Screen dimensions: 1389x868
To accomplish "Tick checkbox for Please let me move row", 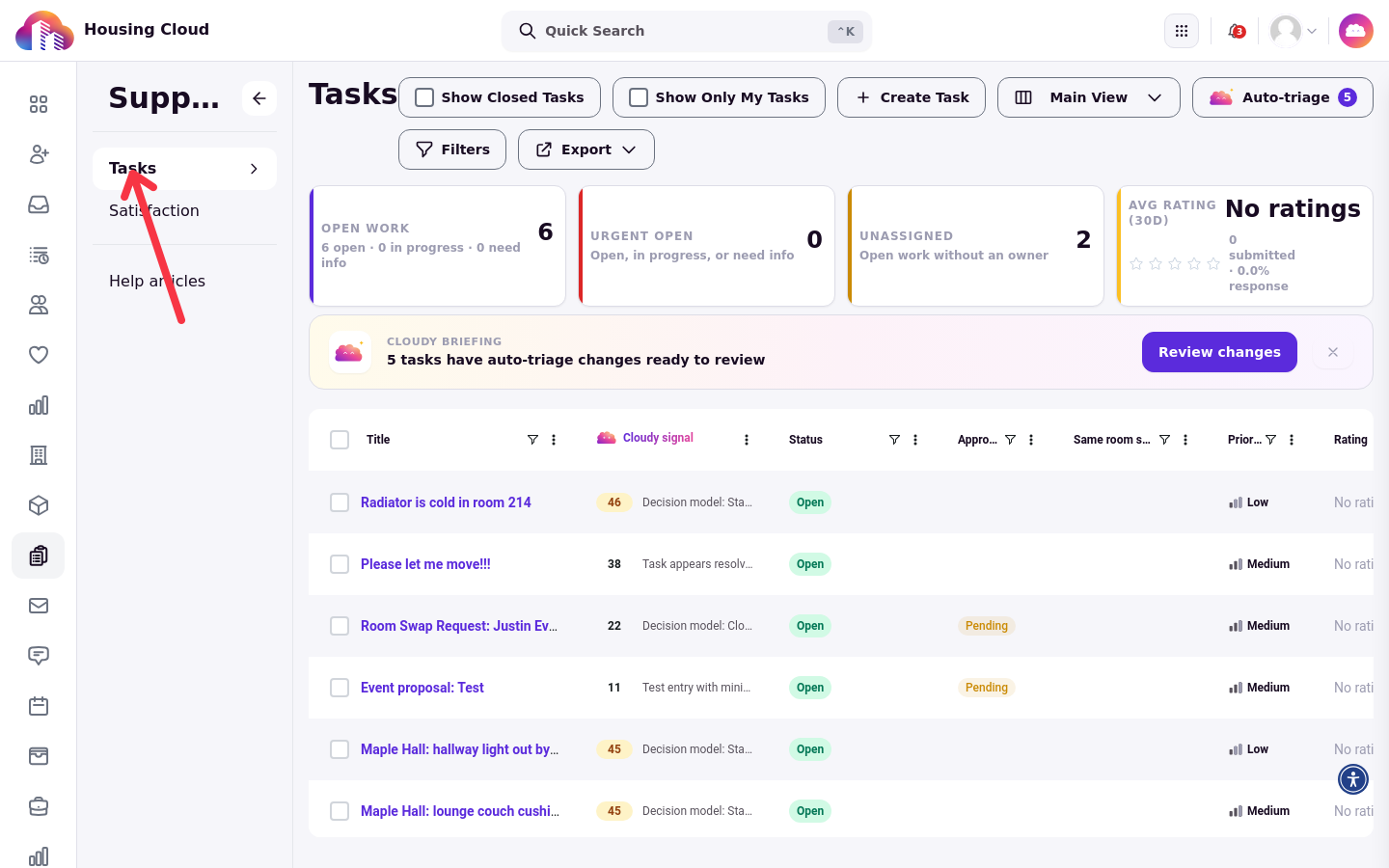I will tap(340, 564).
